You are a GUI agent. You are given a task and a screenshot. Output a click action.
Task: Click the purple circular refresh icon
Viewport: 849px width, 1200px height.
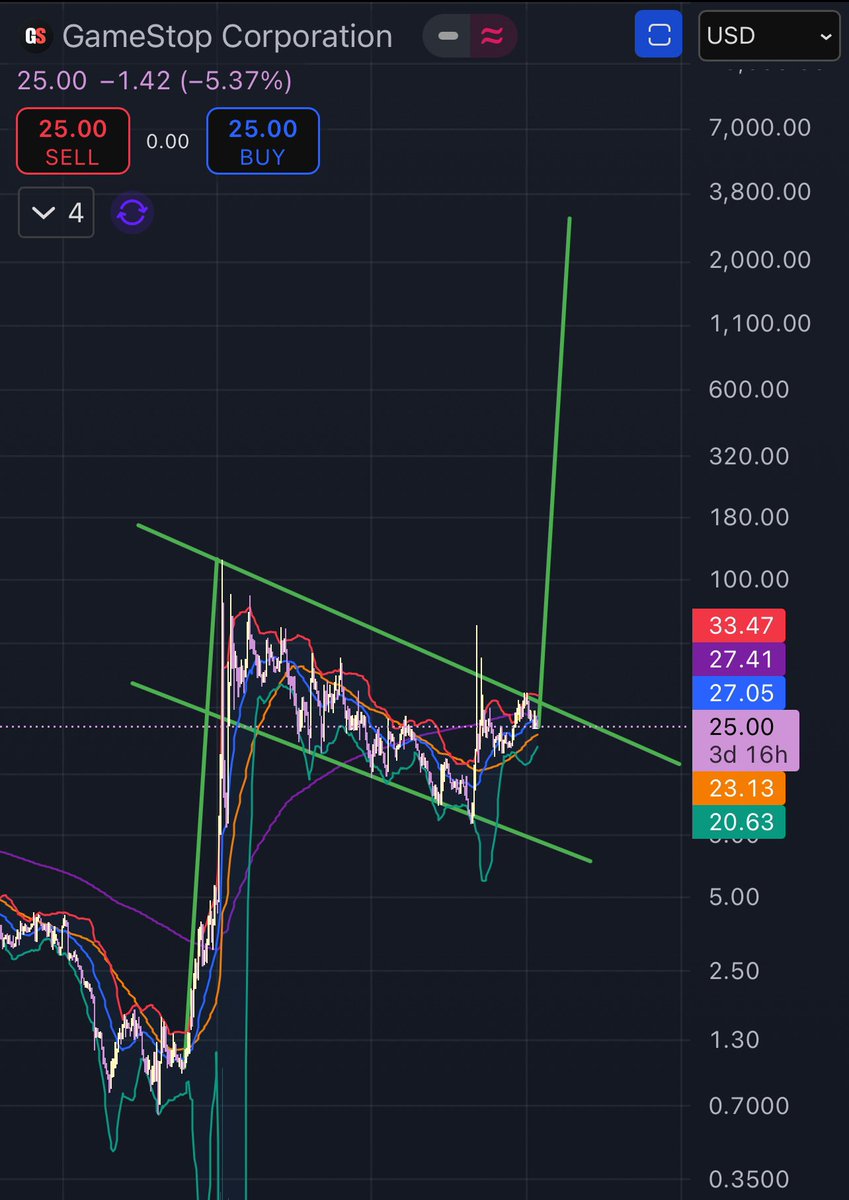click(x=132, y=213)
